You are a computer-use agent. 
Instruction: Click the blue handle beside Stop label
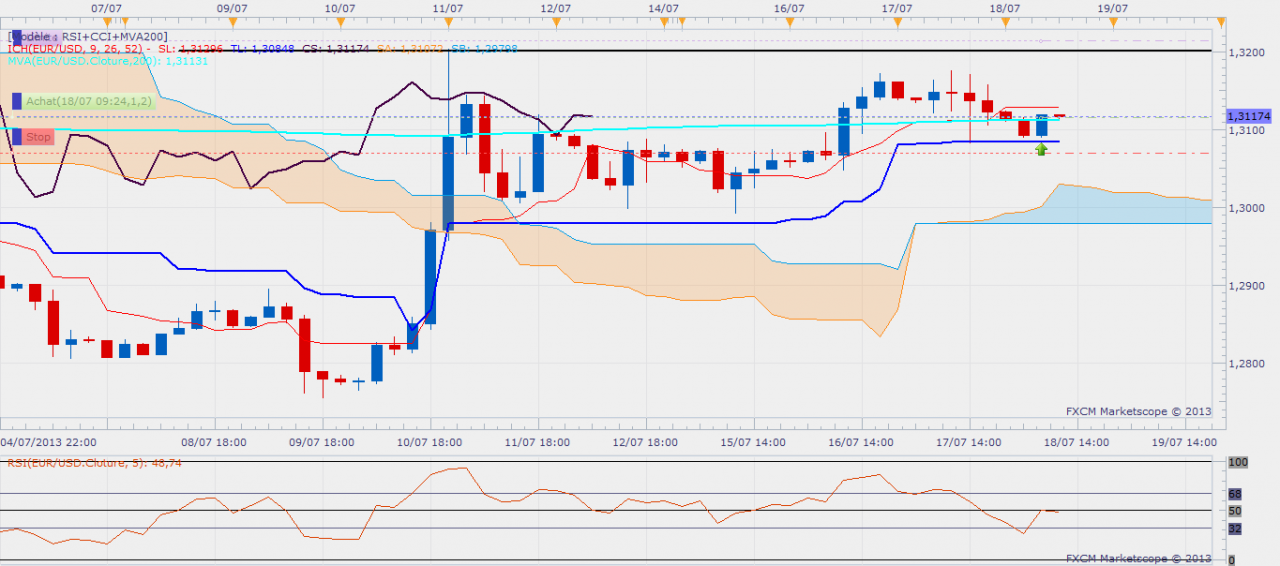tap(17, 137)
